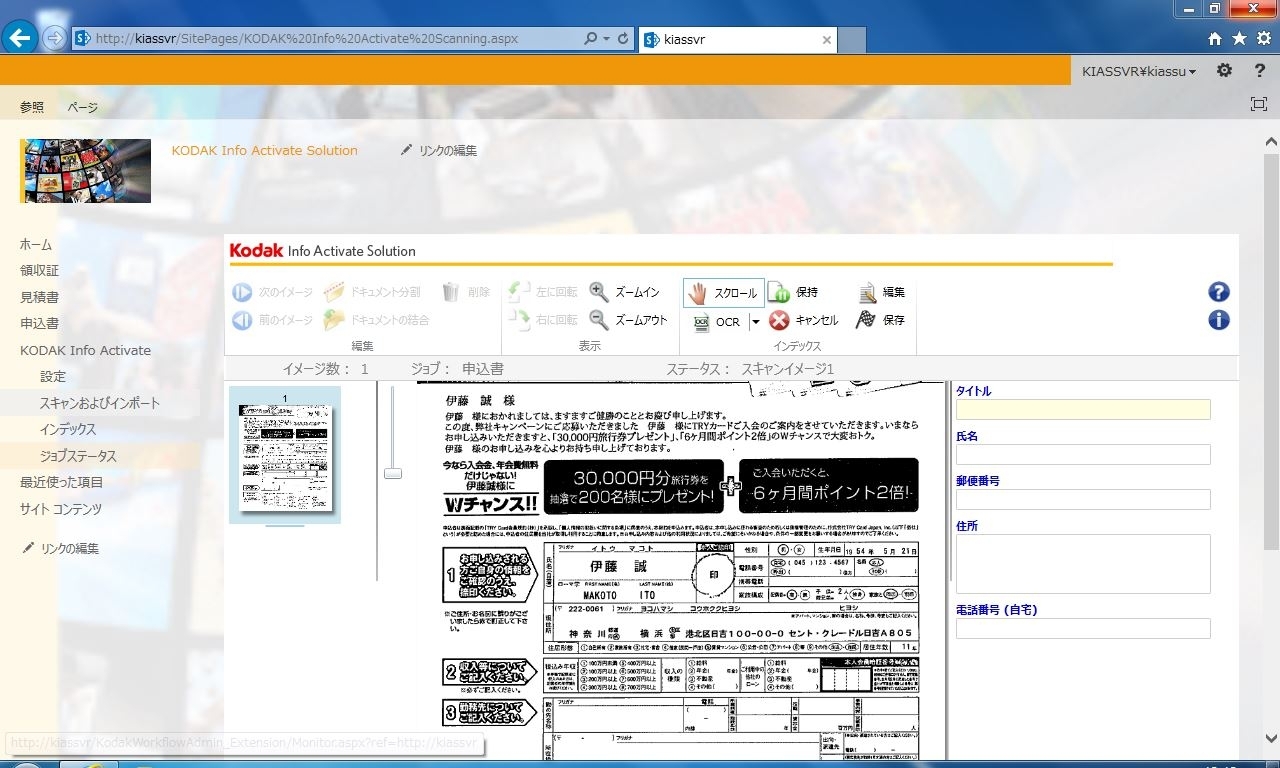Open KODAK Info Activate Solution link
The height and width of the screenshot is (768, 1280).
click(x=264, y=150)
